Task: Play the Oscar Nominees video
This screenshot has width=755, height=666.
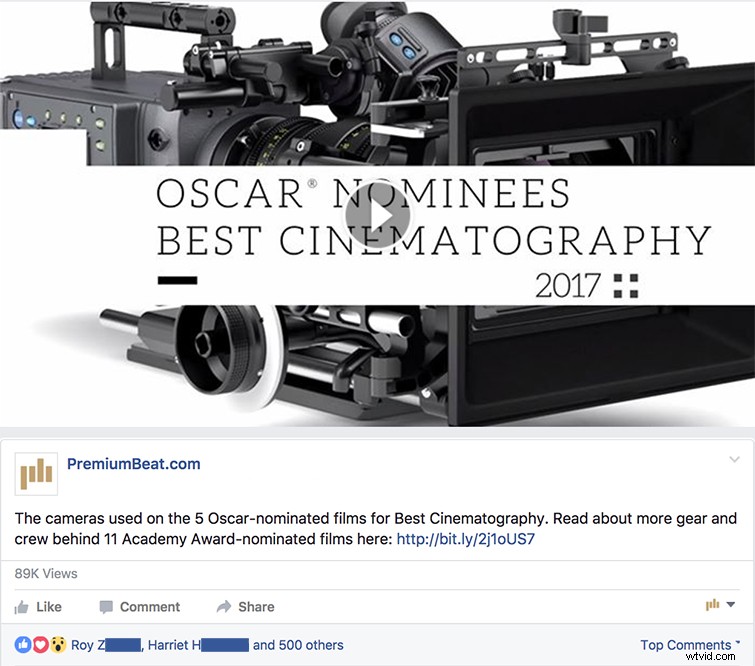Action: coord(378,217)
